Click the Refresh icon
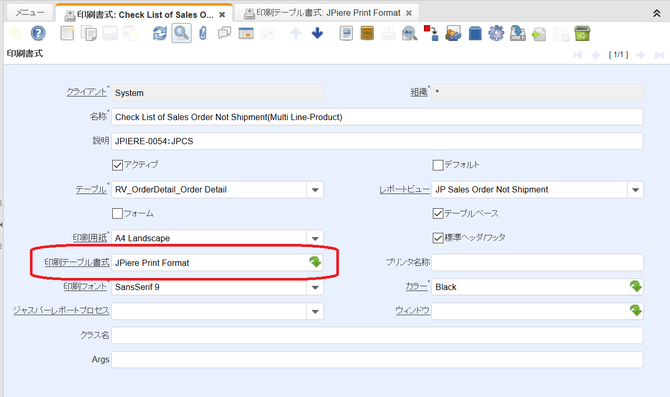The image size is (670, 397). pyautogui.click(x=160, y=33)
